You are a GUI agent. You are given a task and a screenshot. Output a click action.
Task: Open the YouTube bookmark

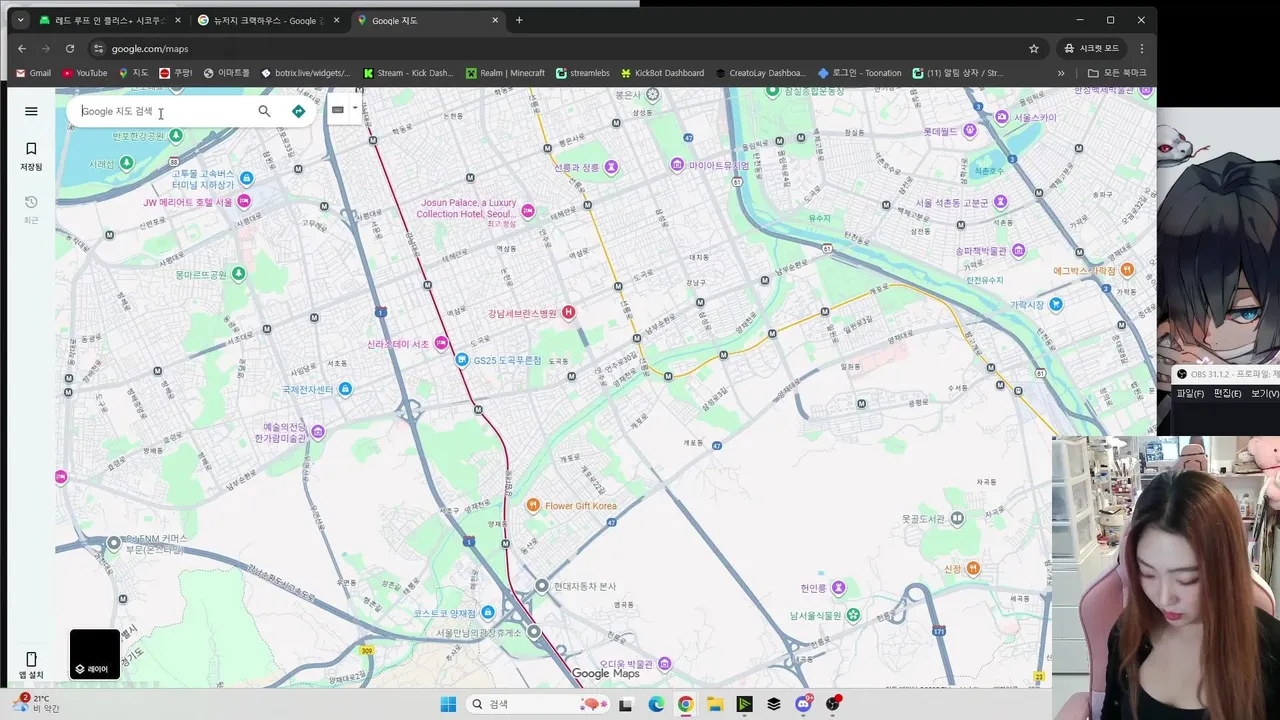click(x=85, y=73)
